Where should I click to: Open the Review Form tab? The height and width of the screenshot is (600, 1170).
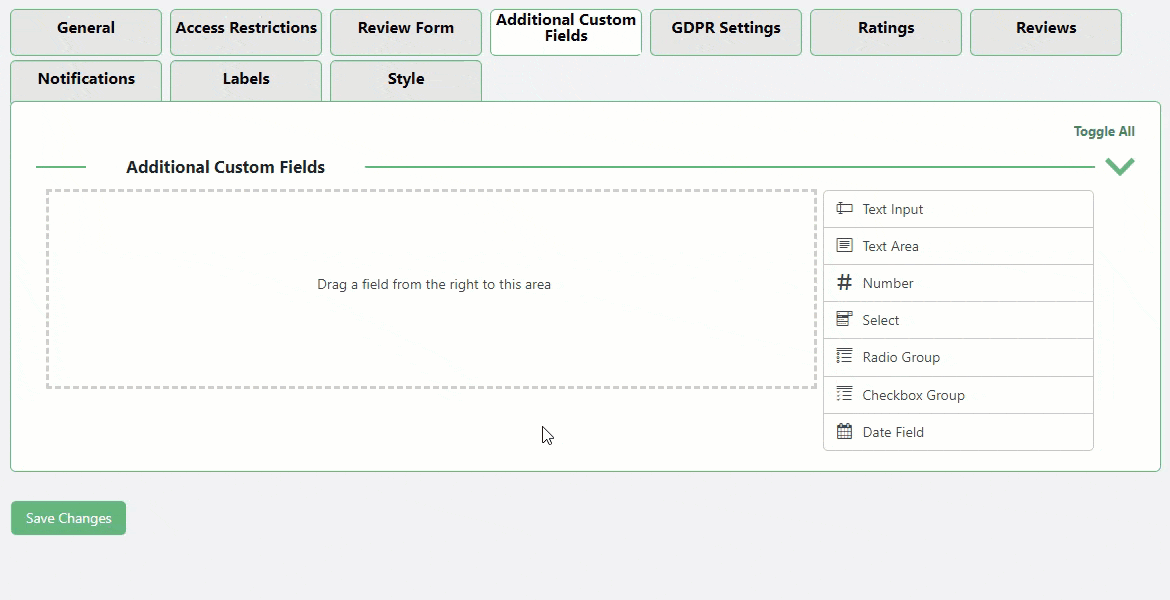[x=406, y=32]
